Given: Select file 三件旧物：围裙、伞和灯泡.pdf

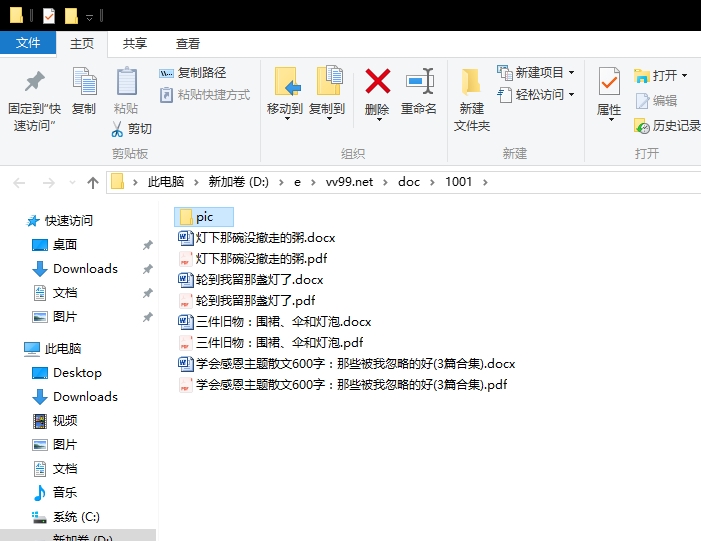Looking at the screenshot, I should [x=271, y=342].
